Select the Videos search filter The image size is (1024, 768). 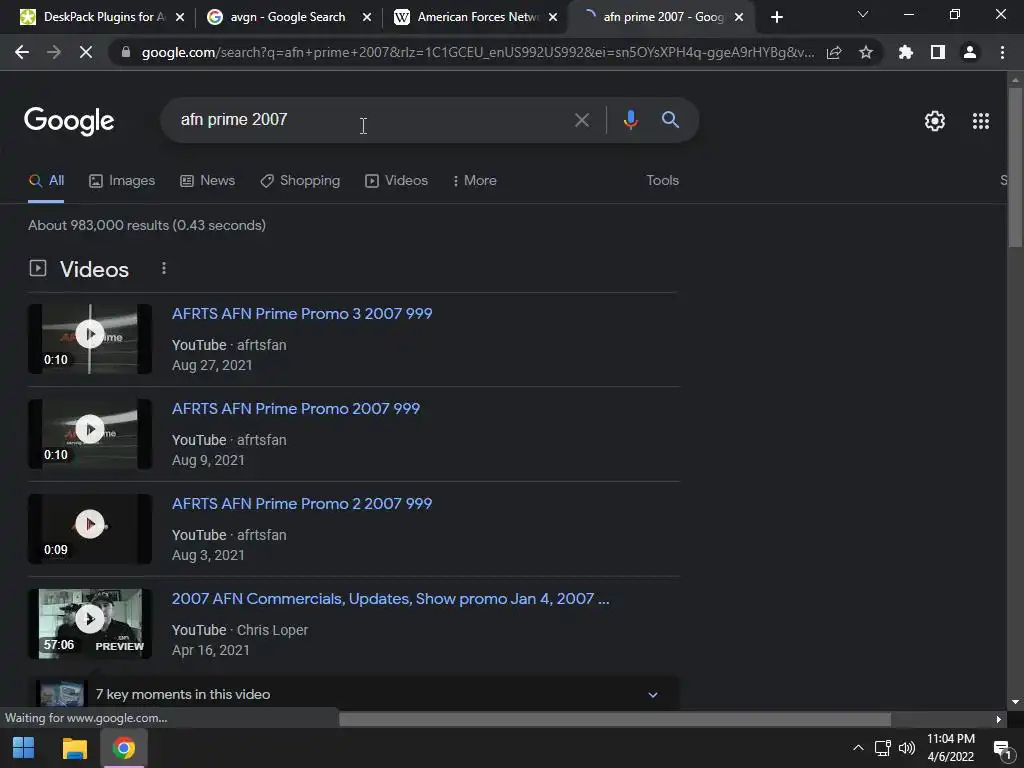click(x=396, y=181)
